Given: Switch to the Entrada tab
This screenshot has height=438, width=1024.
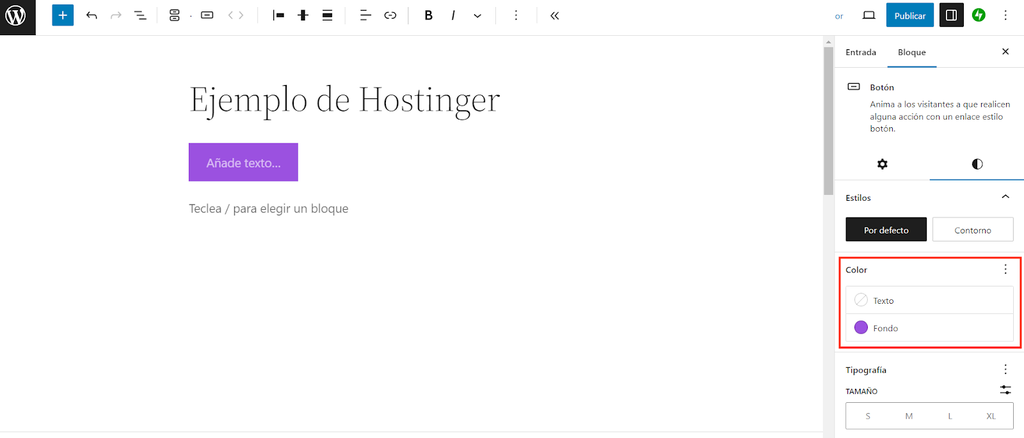Looking at the screenshot, I should 861,52.
